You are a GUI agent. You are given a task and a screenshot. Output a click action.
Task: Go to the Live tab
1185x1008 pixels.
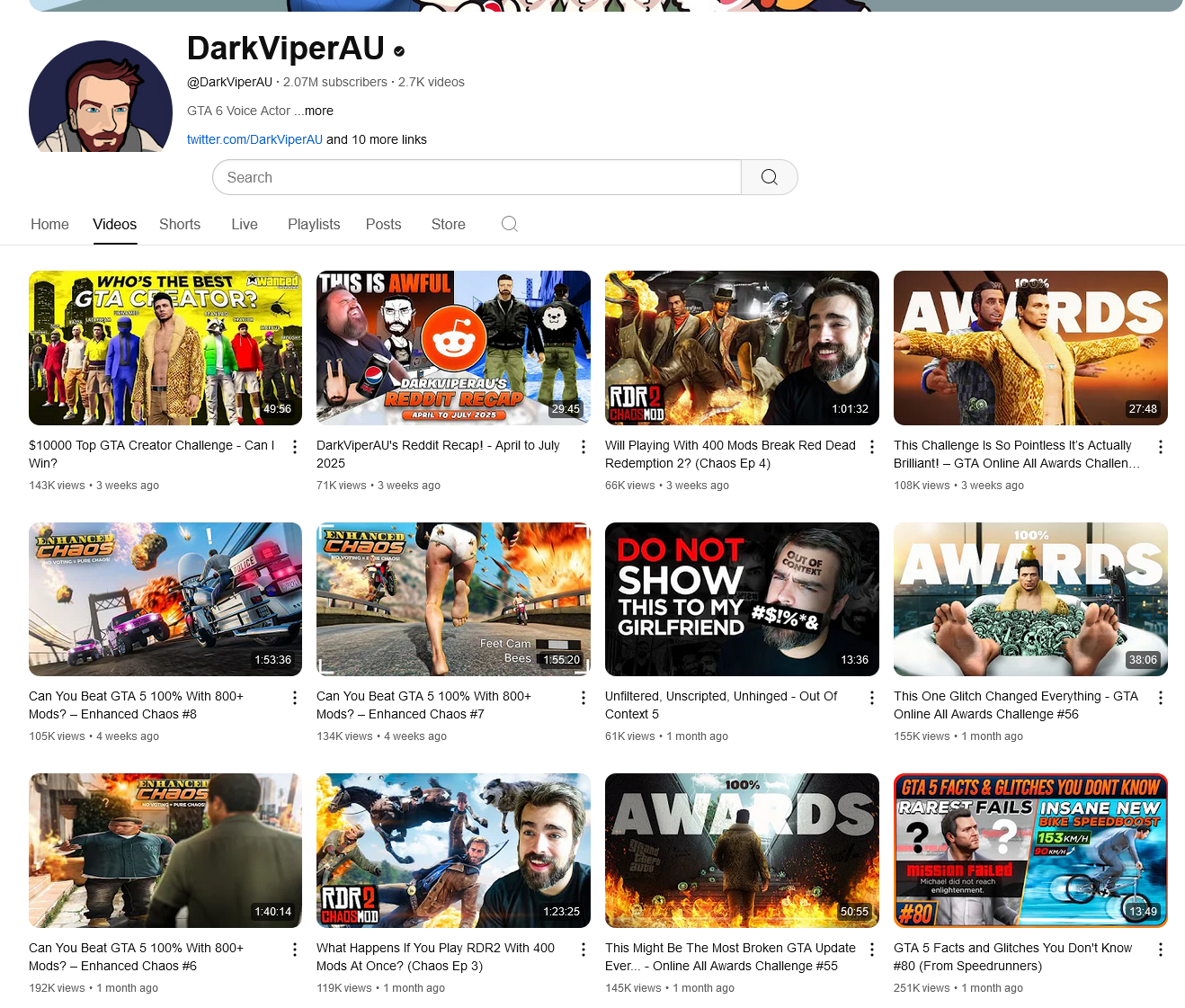[245, 225]
